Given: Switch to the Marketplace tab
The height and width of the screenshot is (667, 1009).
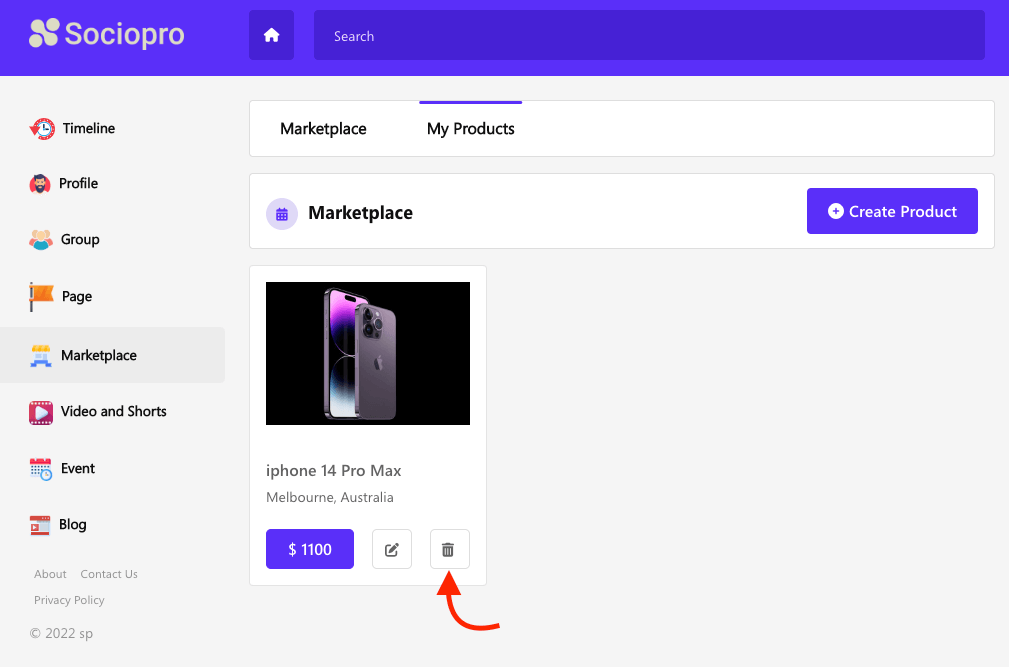Looking at the screenshot, I should [x=323, y=128].
